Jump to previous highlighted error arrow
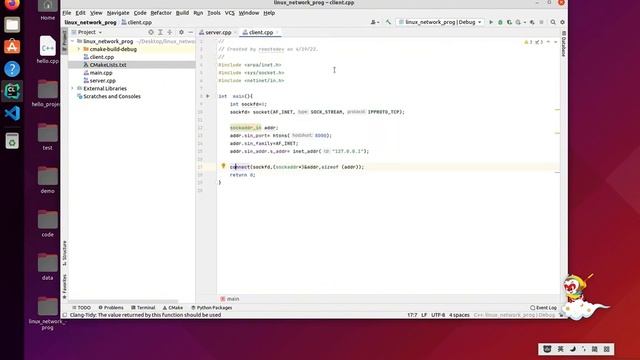The width and height of the screenshot is (640, 360). tap(548, 42)
